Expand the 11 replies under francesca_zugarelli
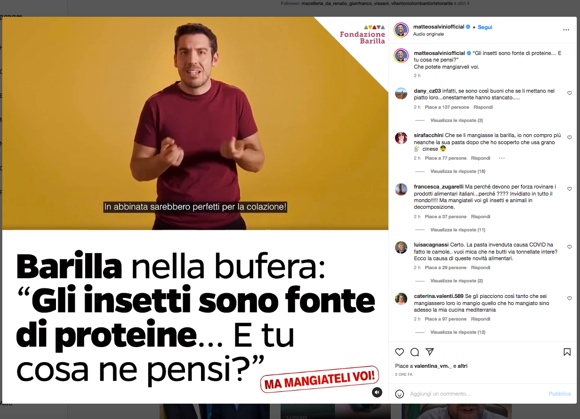 click(x=458, y=230)
